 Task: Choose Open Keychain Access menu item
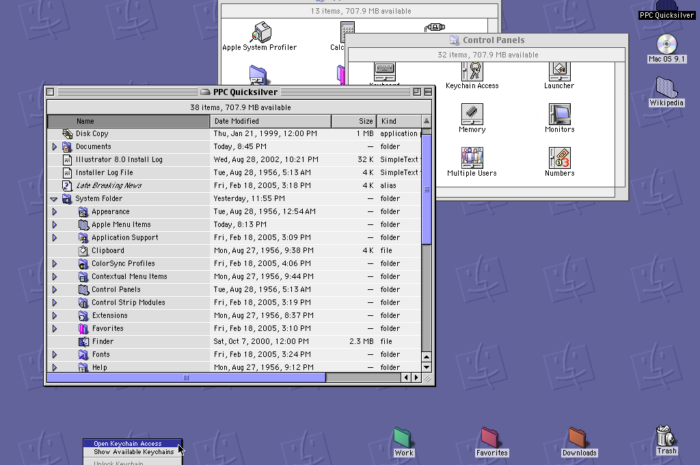[x=133, y=444]
